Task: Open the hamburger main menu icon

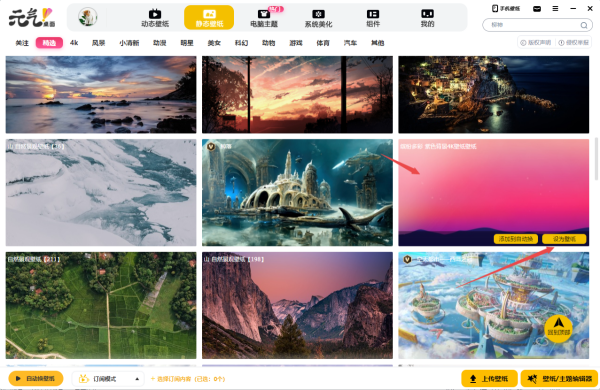Action: coord(555,8)
